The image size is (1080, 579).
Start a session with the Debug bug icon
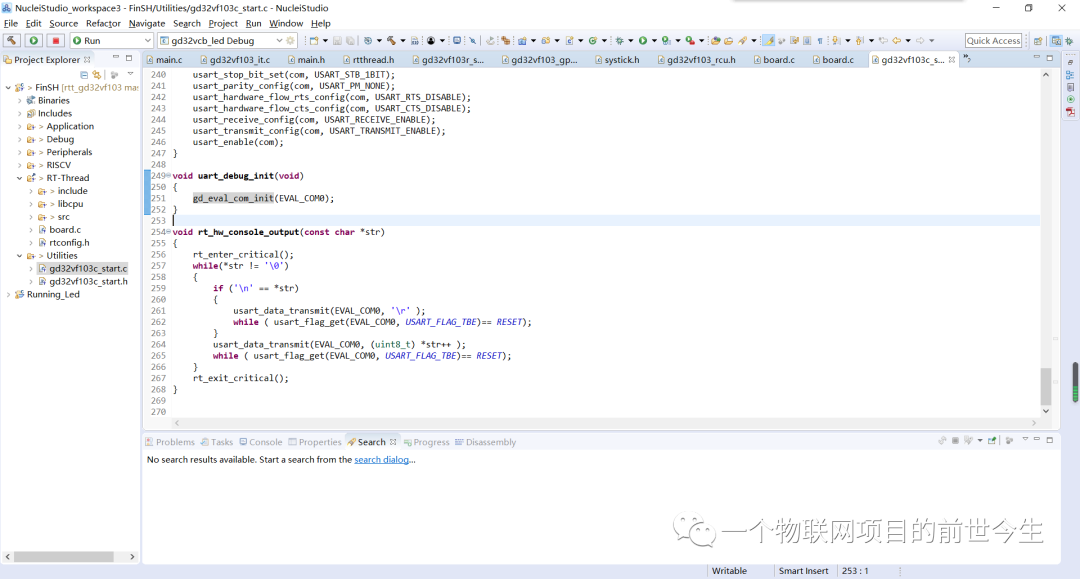pos(619,40)
